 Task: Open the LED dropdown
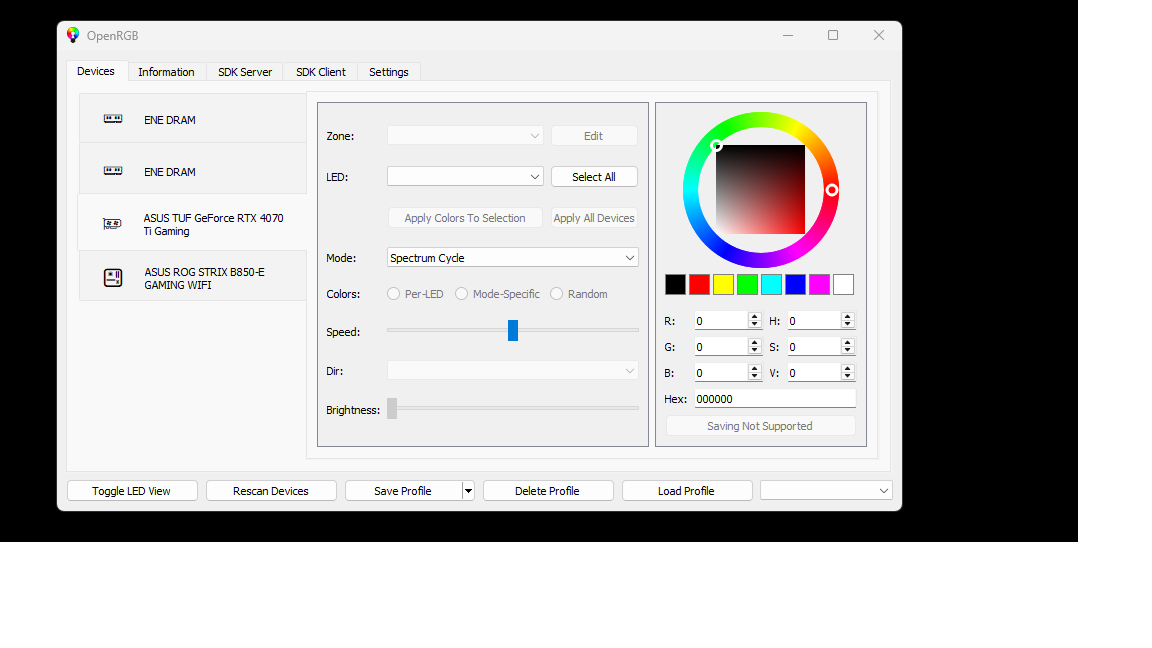(465, 177)
